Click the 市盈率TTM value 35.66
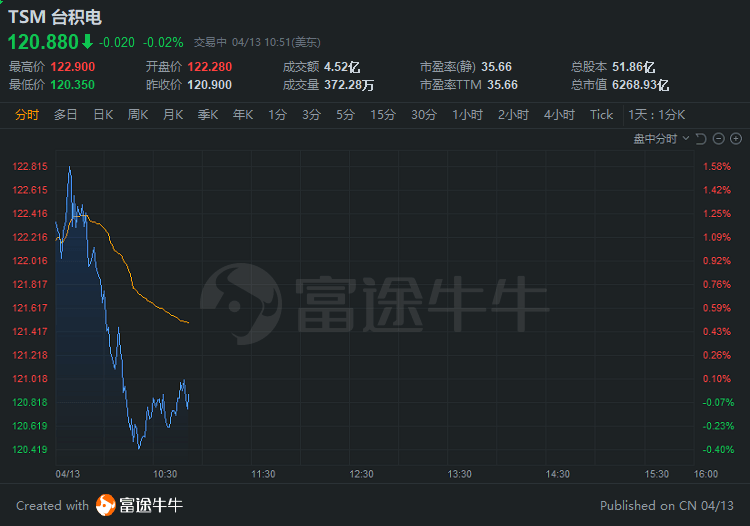Image resolution: width=750 pixels, height=526 pixels. coord(503,85)
